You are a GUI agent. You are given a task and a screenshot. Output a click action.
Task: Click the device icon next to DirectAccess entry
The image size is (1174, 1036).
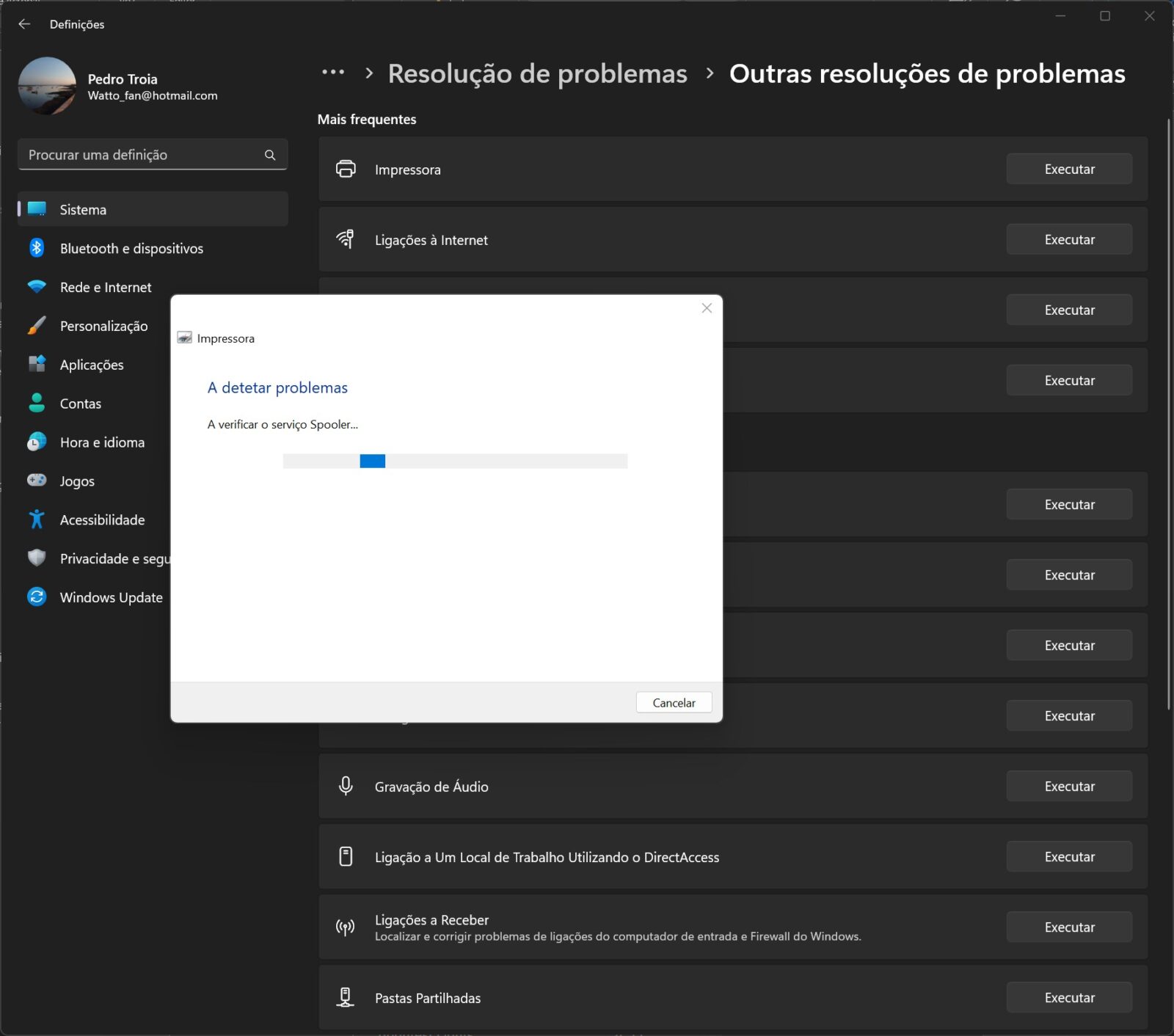coord(346,856)
